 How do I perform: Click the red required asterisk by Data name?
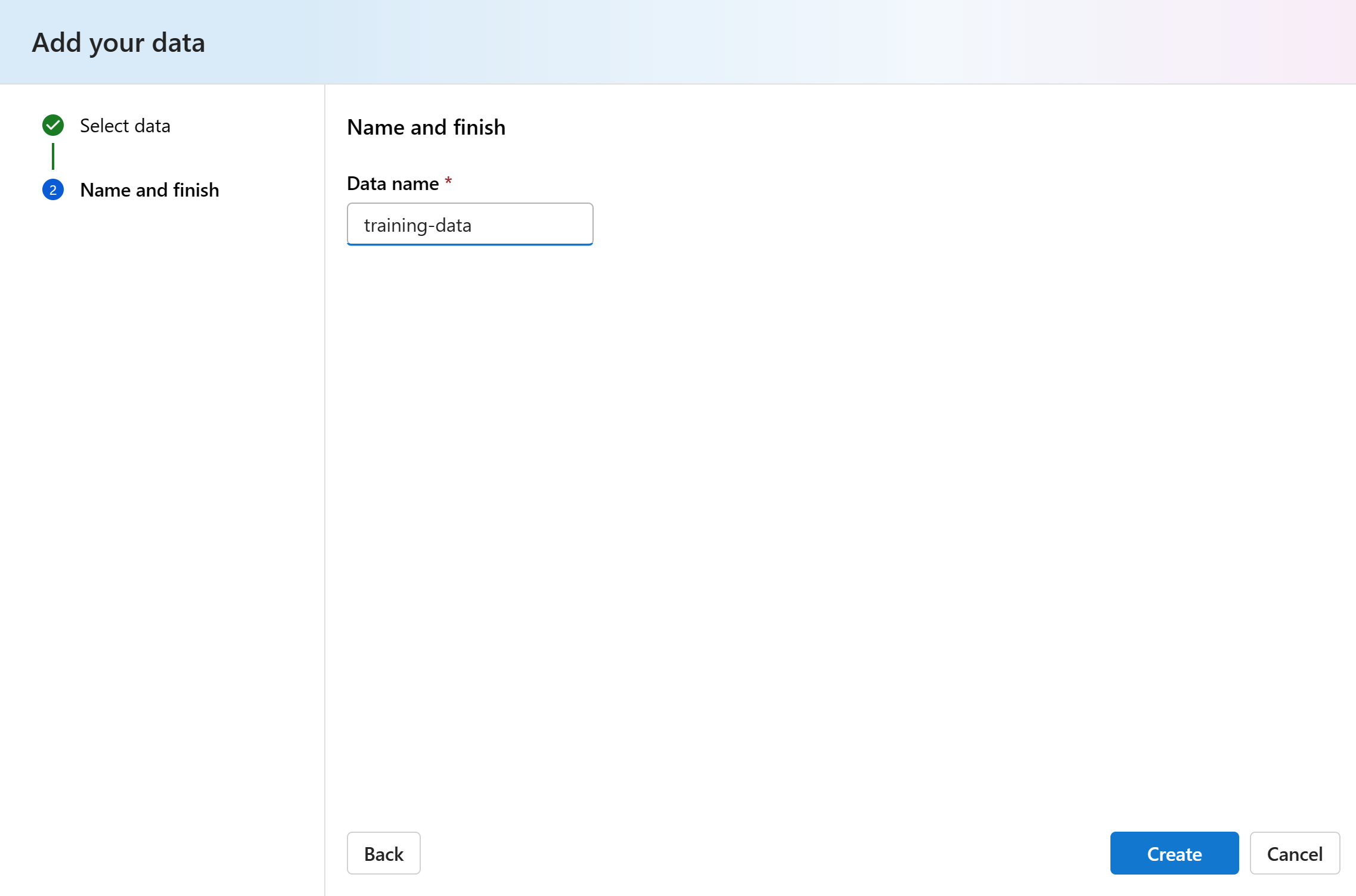(448, 181)
